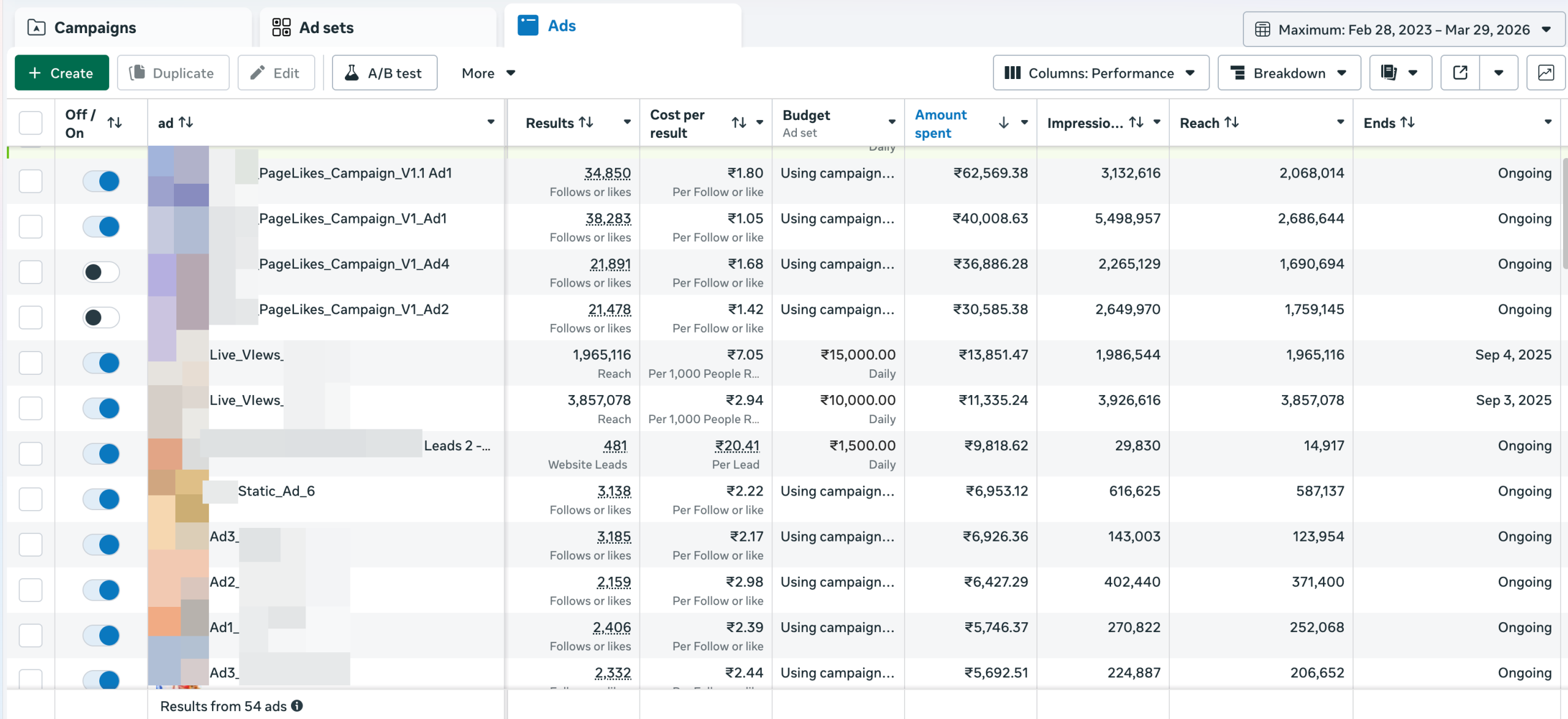The height and width of the screenshot is (719, 1568).
Task: Switch to the Ad sets tab
Action: click(326, 27)
